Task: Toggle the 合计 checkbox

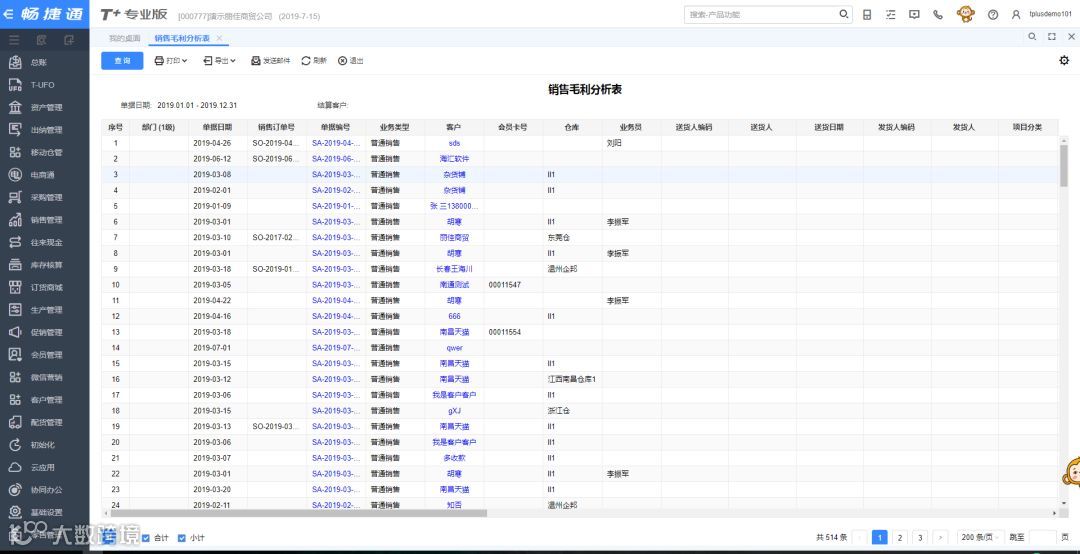Action: click(x=146, y=538)
